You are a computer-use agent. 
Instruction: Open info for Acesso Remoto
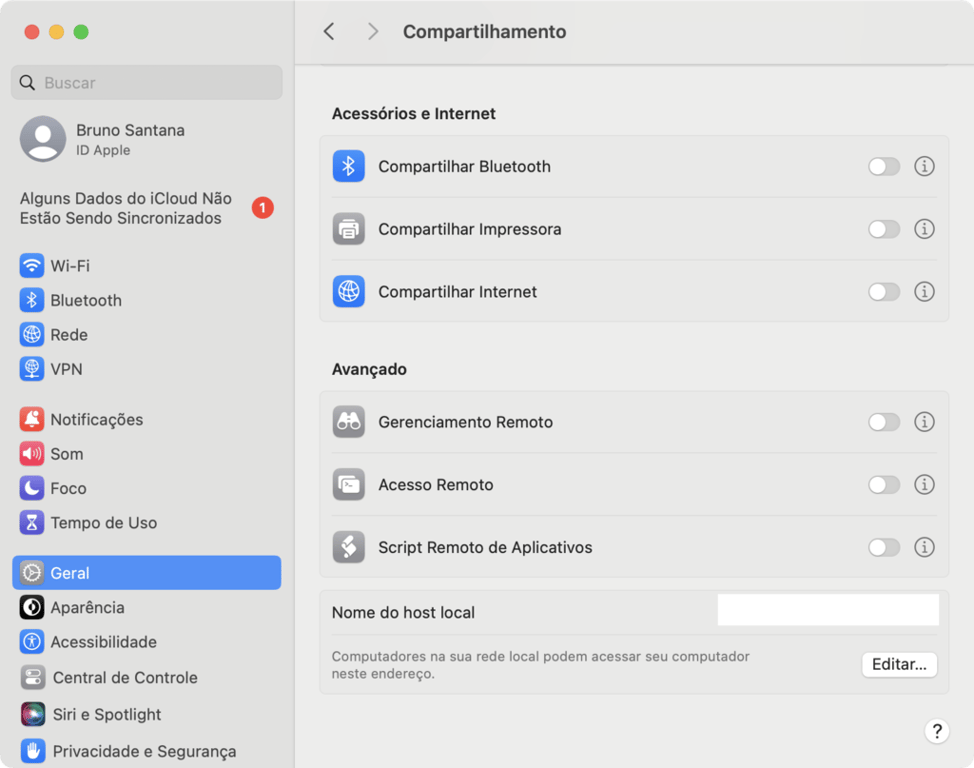925,485
